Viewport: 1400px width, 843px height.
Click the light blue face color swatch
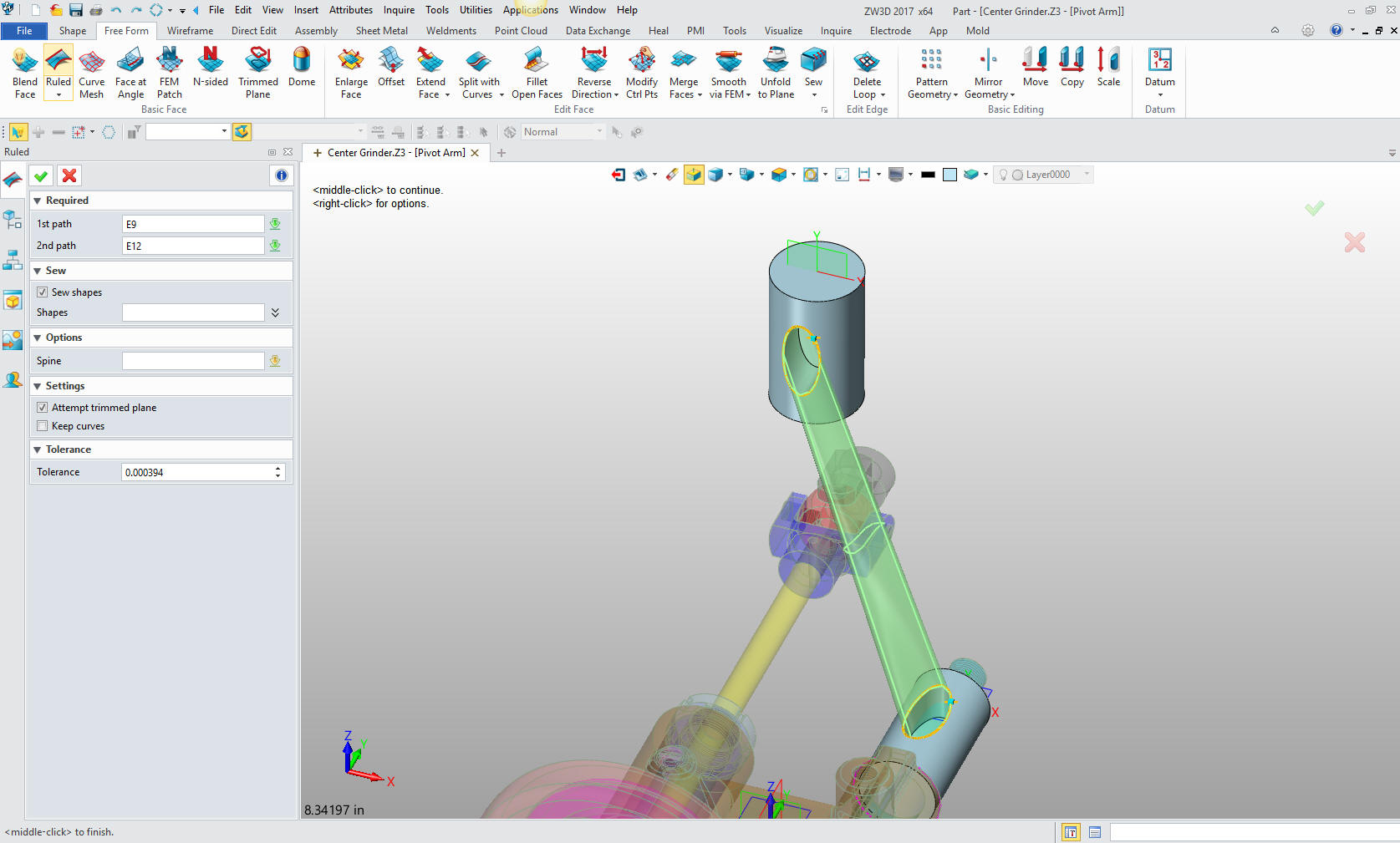click(949, 175)
